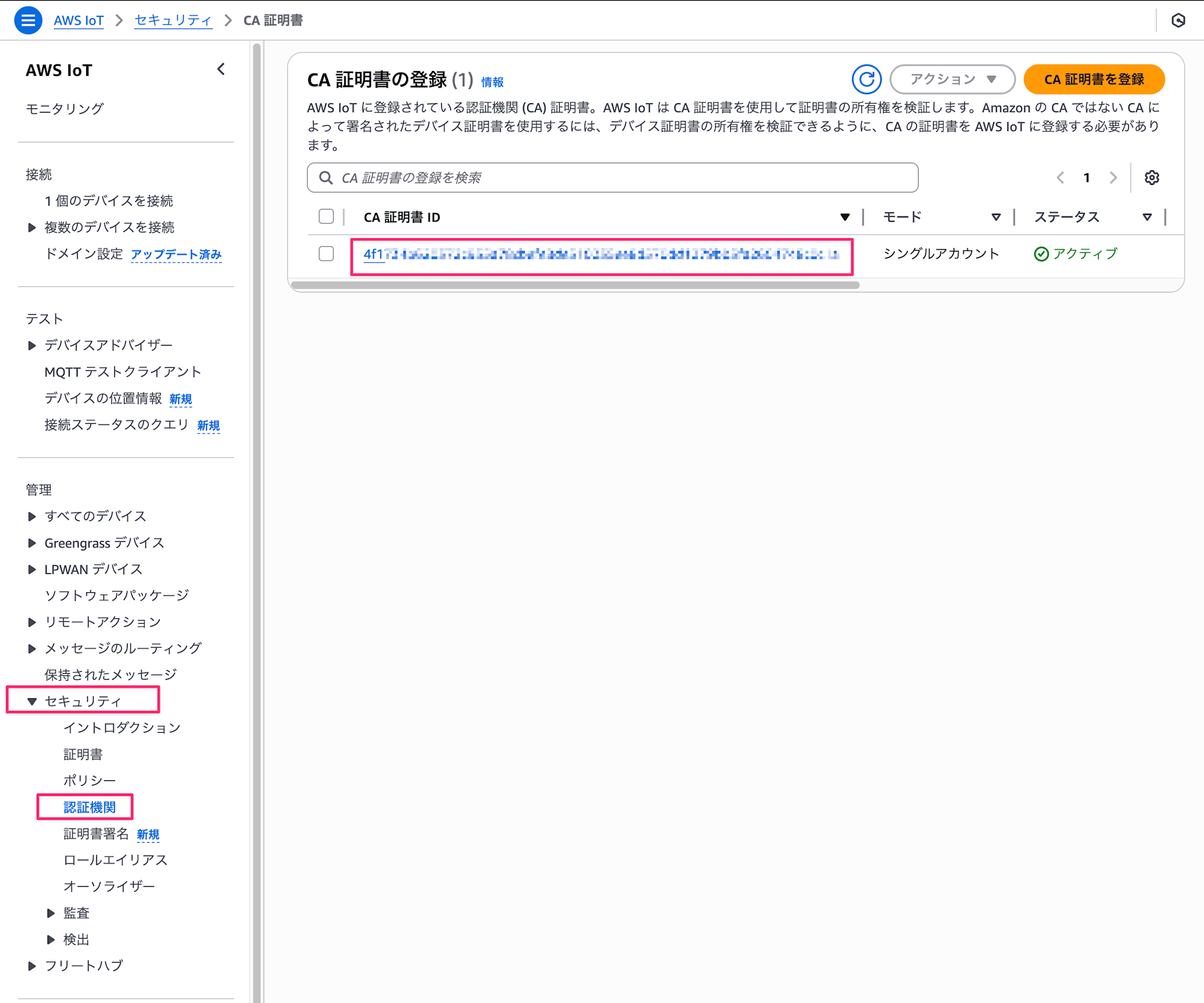Expand Greengrass デバイス
1204x1003 pixels.
pos(32,543)
